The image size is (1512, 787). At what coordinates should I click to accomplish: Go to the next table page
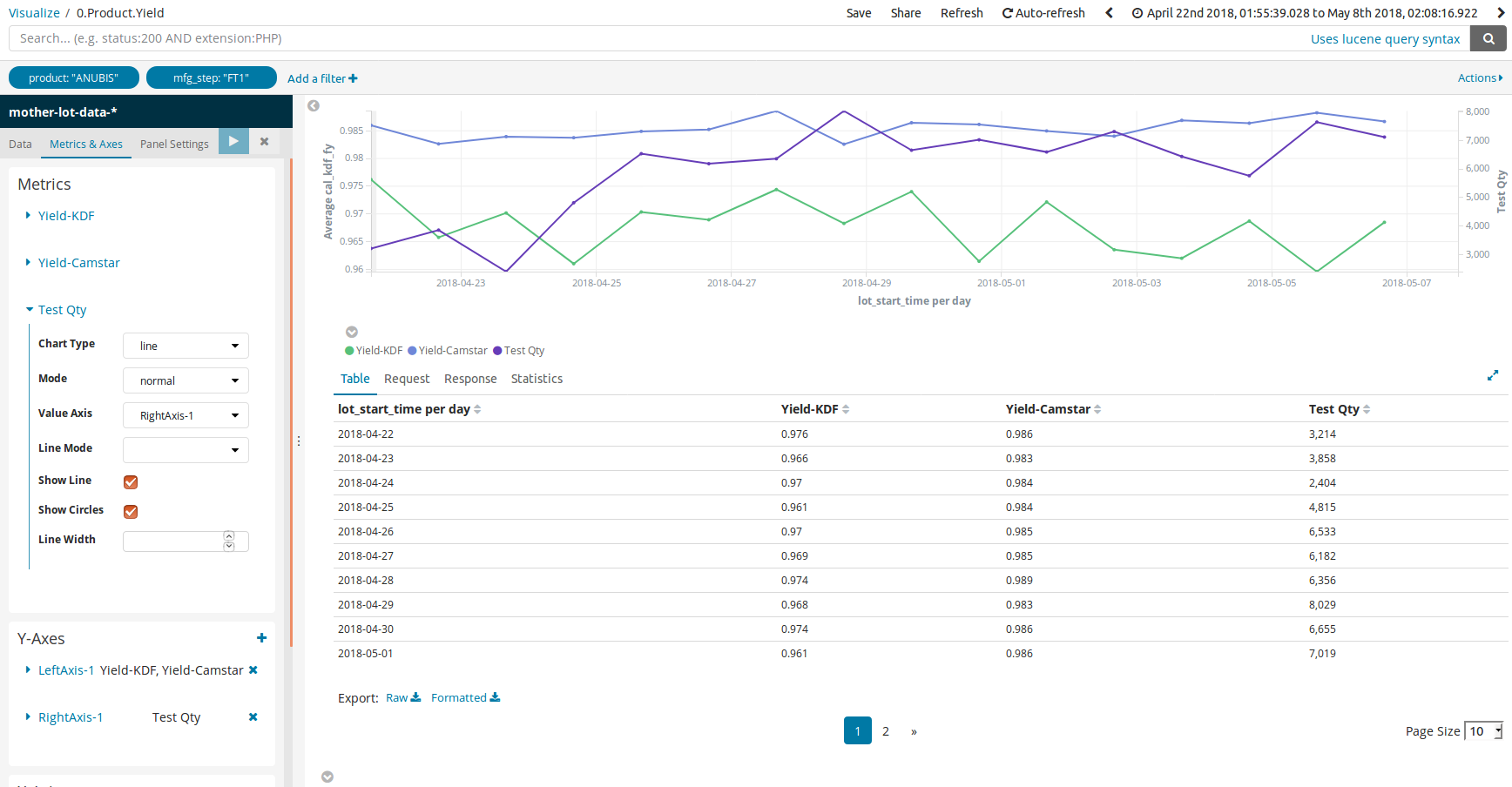pyautogui.click(x=914, y=731)
